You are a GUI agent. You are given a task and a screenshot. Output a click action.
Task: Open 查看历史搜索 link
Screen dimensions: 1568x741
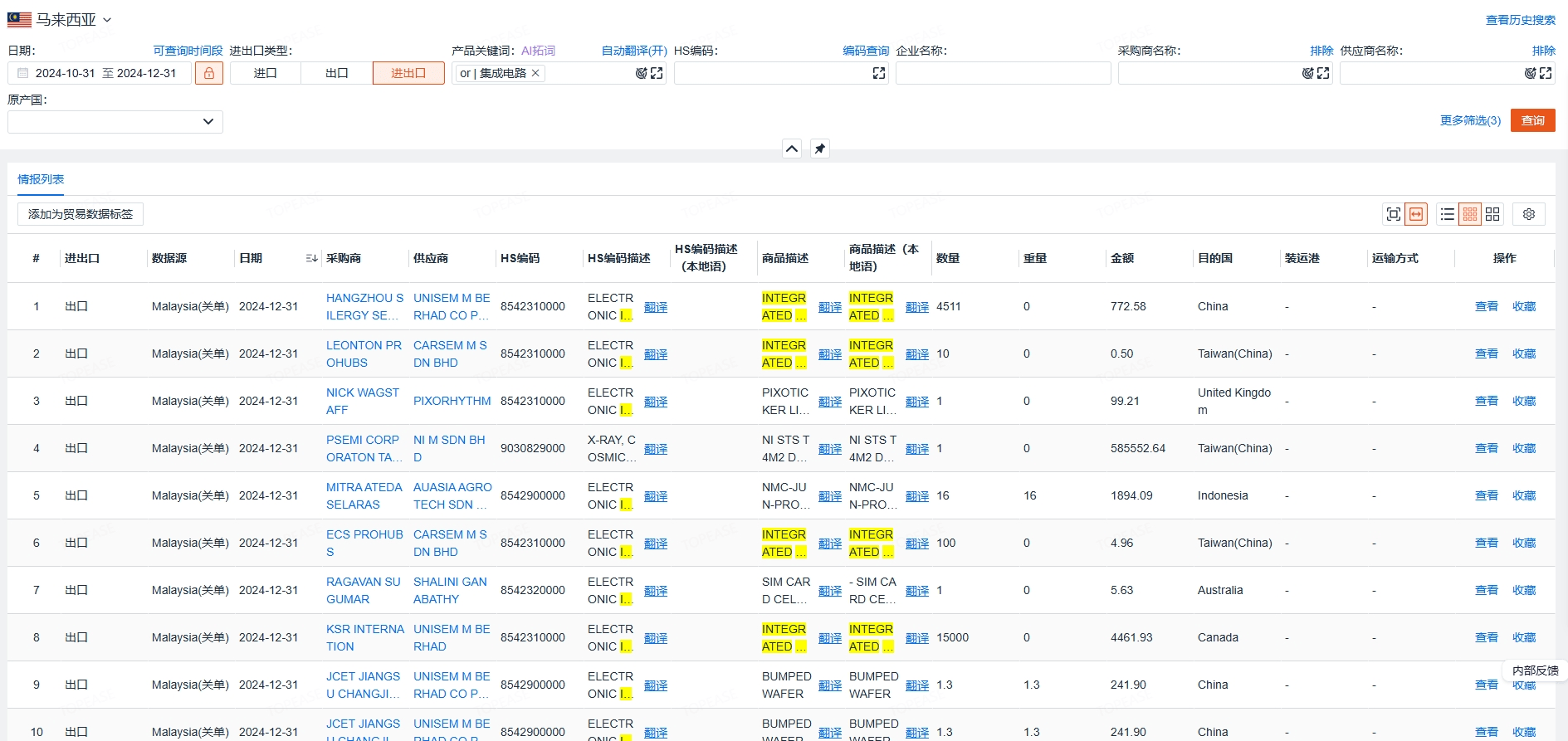pyautogui.click(x=1521, y=20)
